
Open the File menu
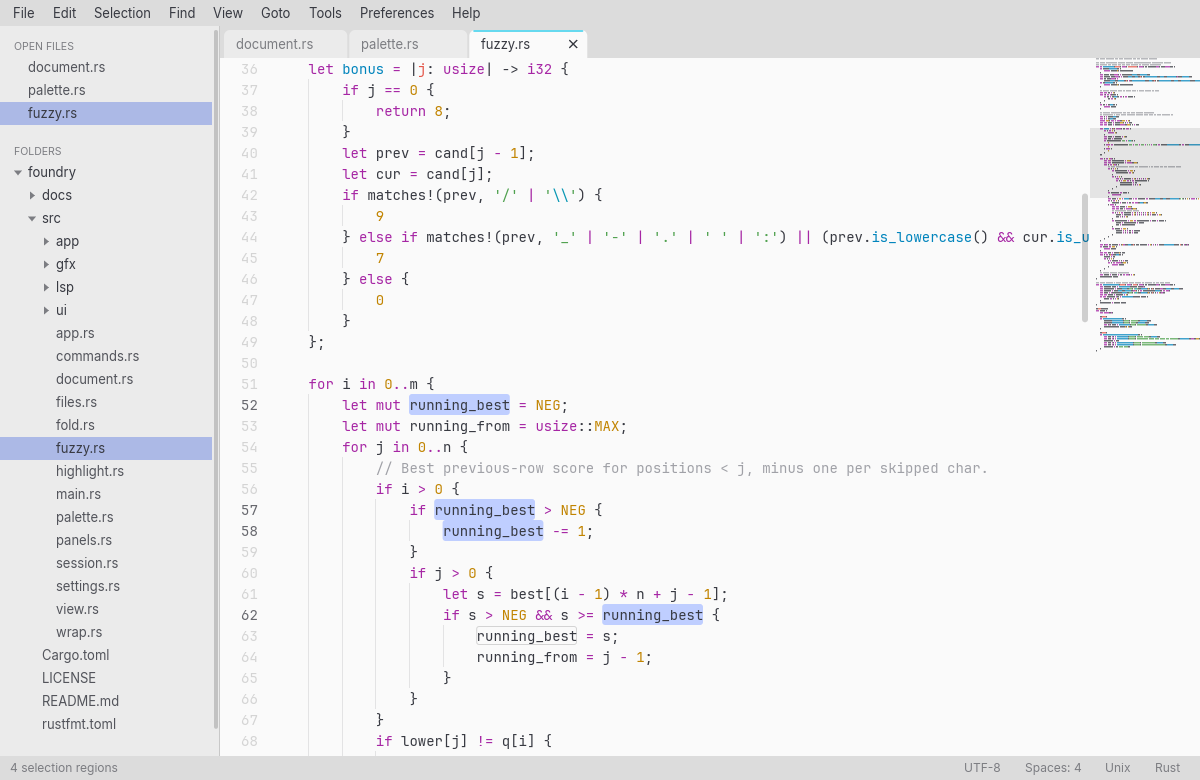23,13
